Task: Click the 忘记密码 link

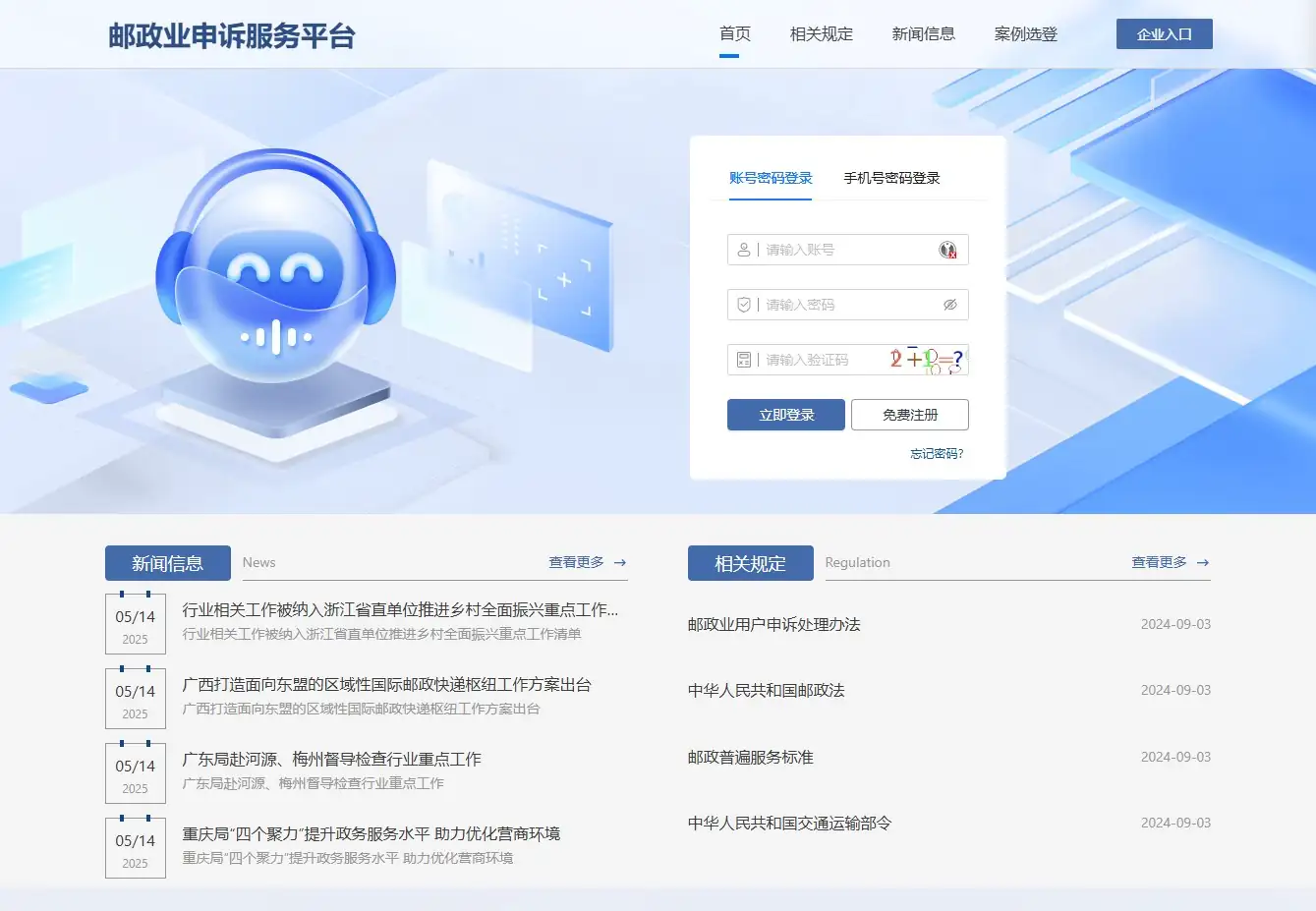Action: (x=935, y=454)
